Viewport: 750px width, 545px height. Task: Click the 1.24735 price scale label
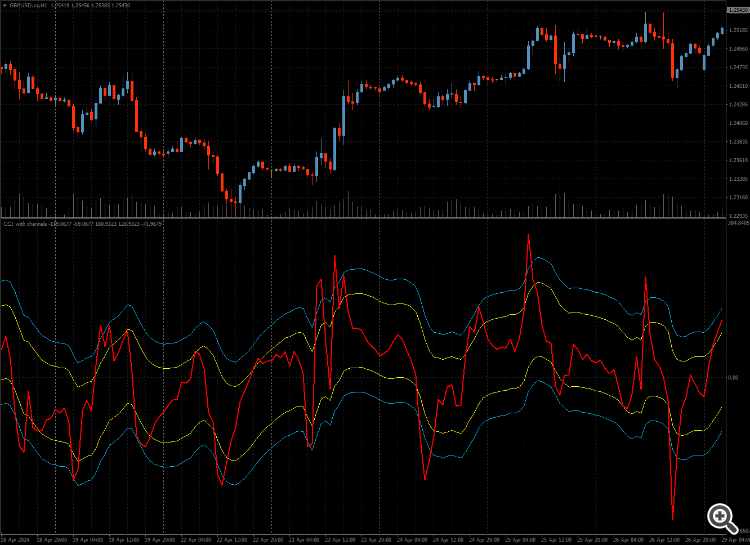(738, 67)
